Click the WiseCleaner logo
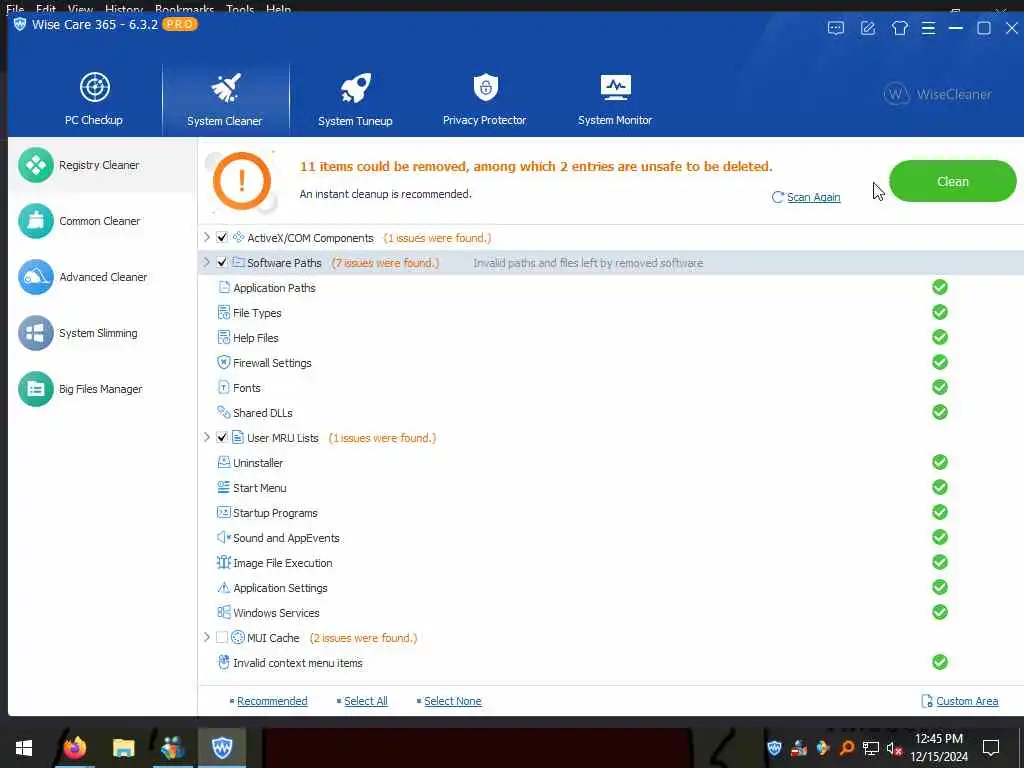The height and width of the screenshot is (768, 1024). pos(937,95)
